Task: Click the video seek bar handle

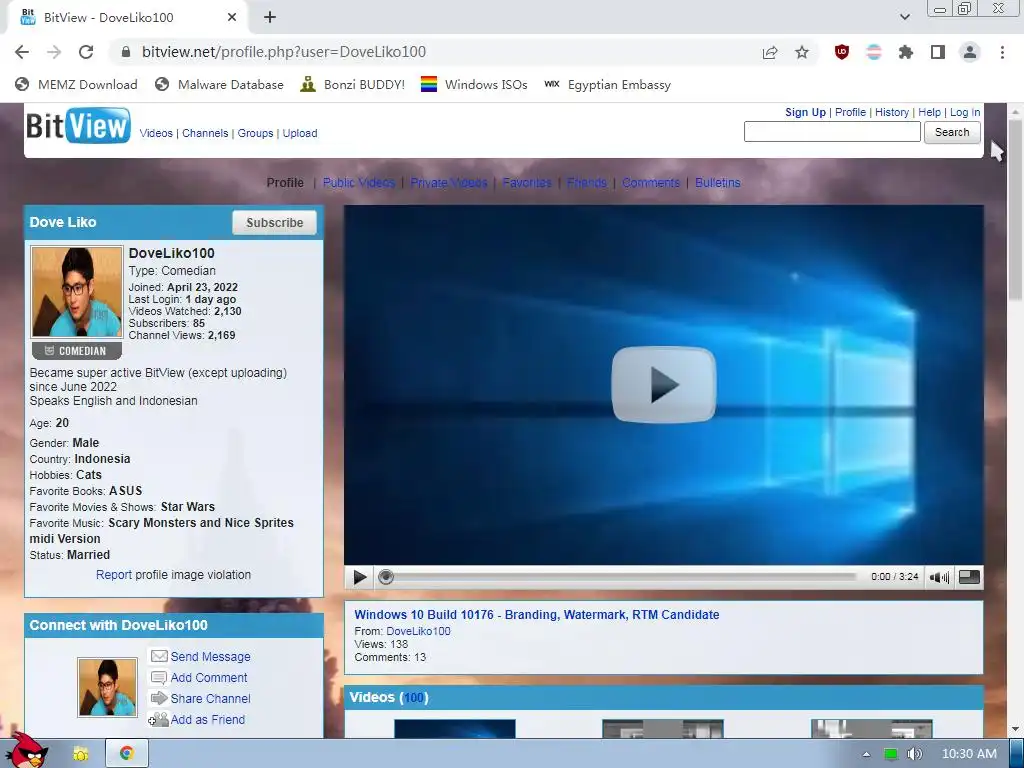Action: coord(386,577)
